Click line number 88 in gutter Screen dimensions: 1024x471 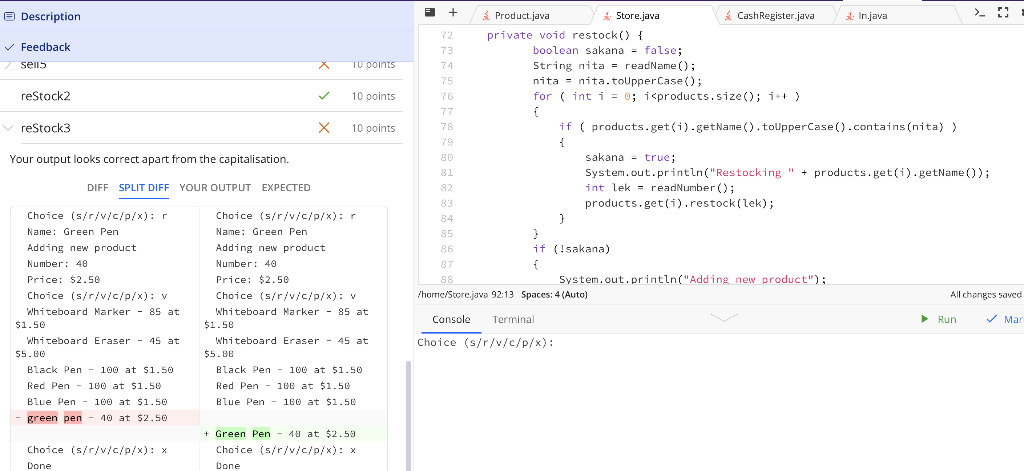pos(447,280)
